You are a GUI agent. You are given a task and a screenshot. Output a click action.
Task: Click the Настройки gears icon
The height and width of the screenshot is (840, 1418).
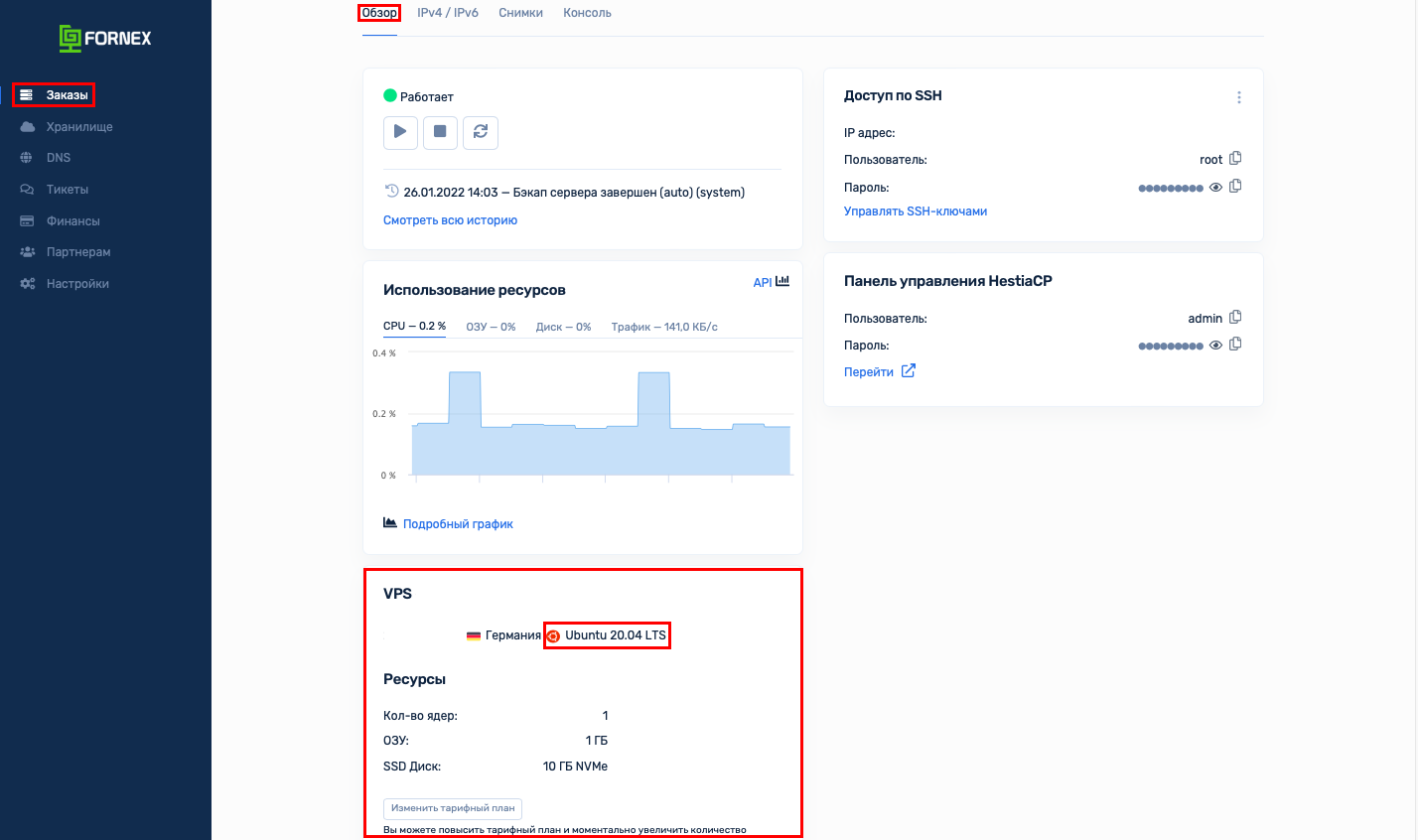28,284
